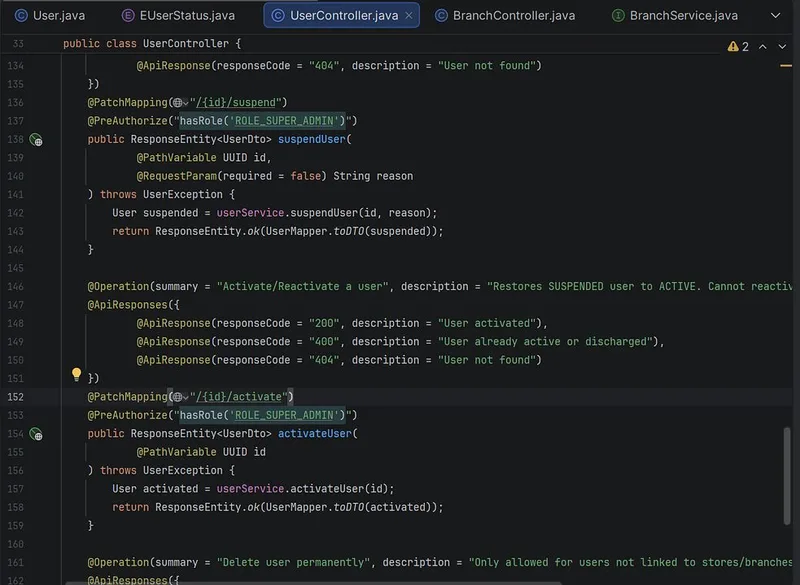Image resolution: width=800 pixels, height=585 pixels.
Task: Click the warnings indicator showing 2
Action: [x=738, y=46]
